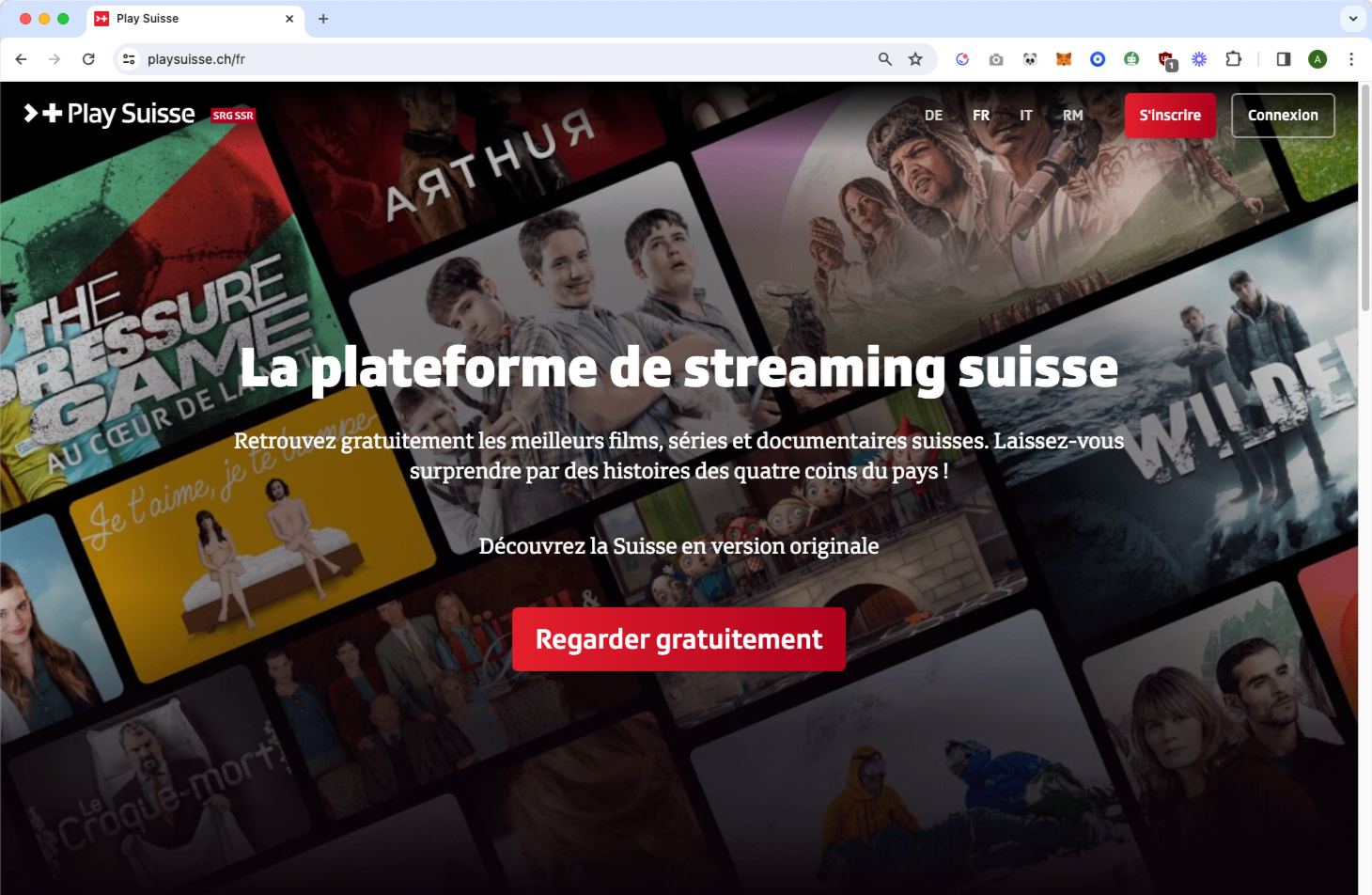Click the camera screenshot extension icon
The height and width of the screenshot is (895, 1372).
pyautogui.click(x=996, y=59)
